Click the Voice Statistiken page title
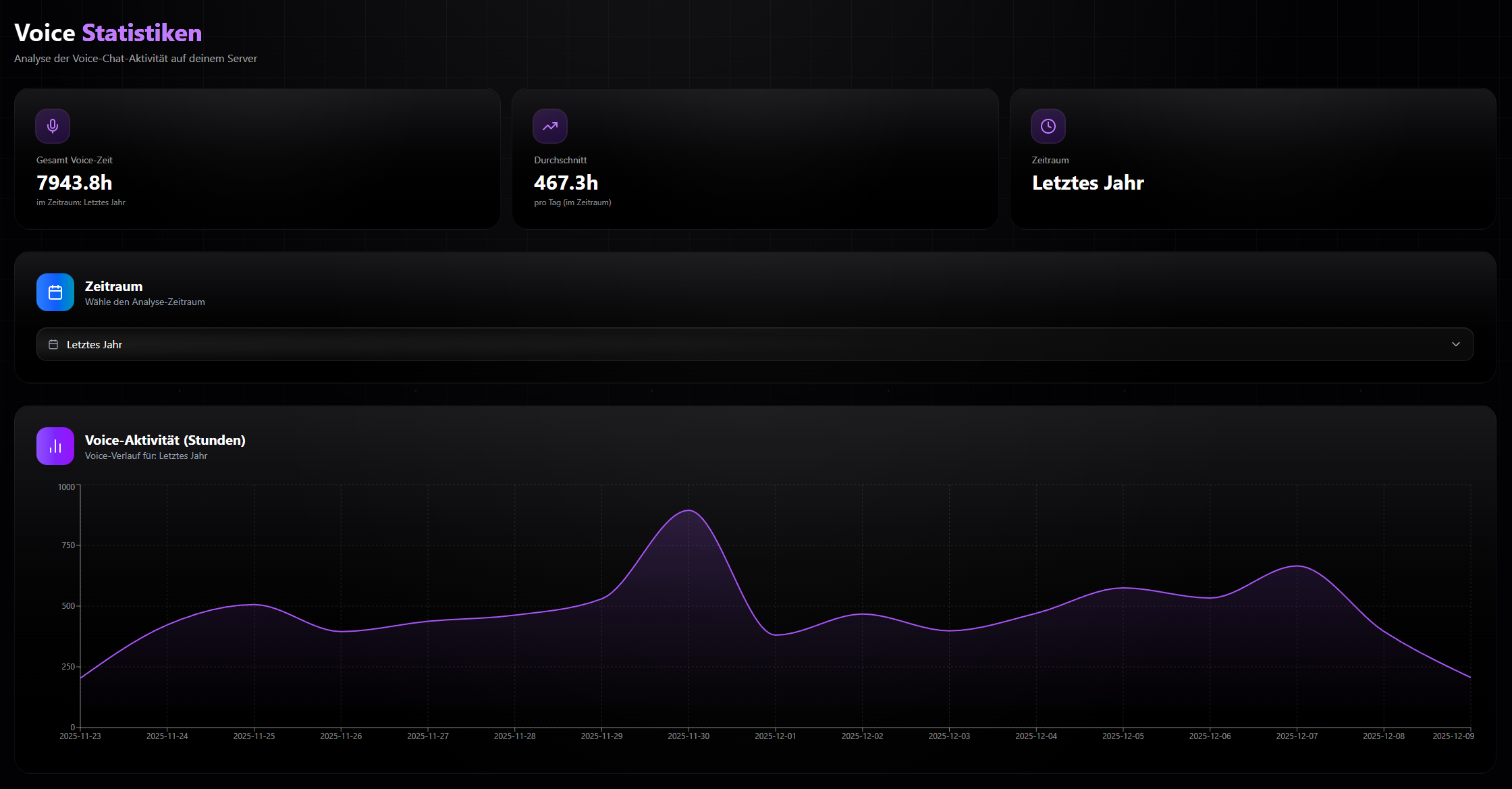1512x789 pixels. (x=107, y=32)
